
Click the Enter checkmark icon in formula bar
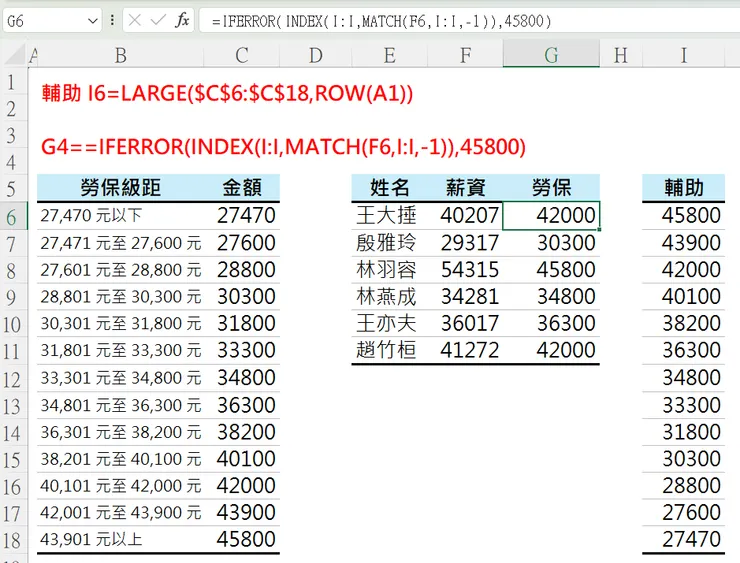point(158,21)
